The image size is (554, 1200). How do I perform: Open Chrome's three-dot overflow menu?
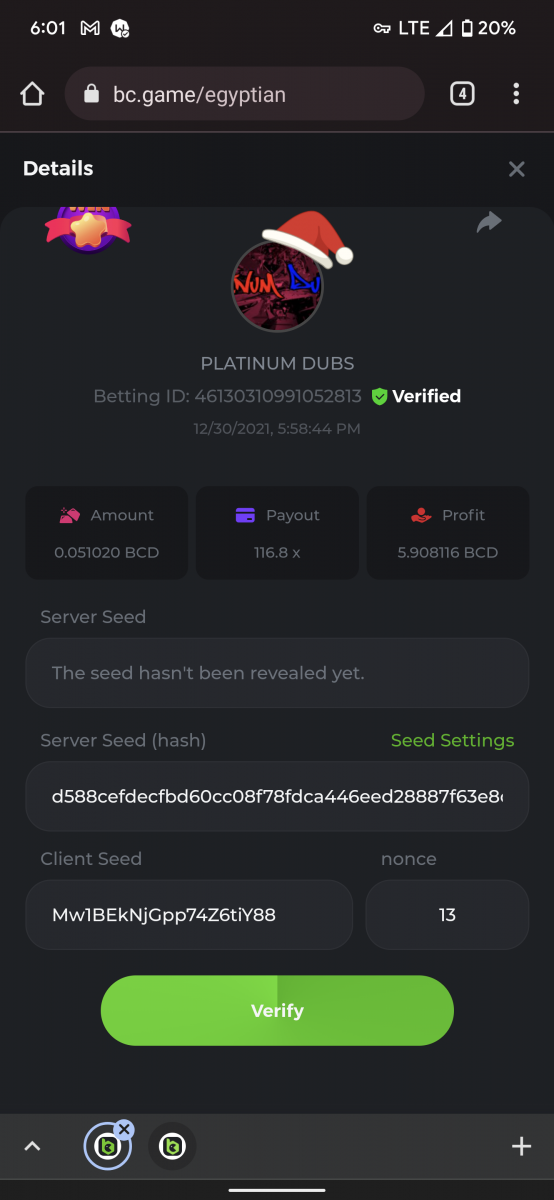pos(516,94)
